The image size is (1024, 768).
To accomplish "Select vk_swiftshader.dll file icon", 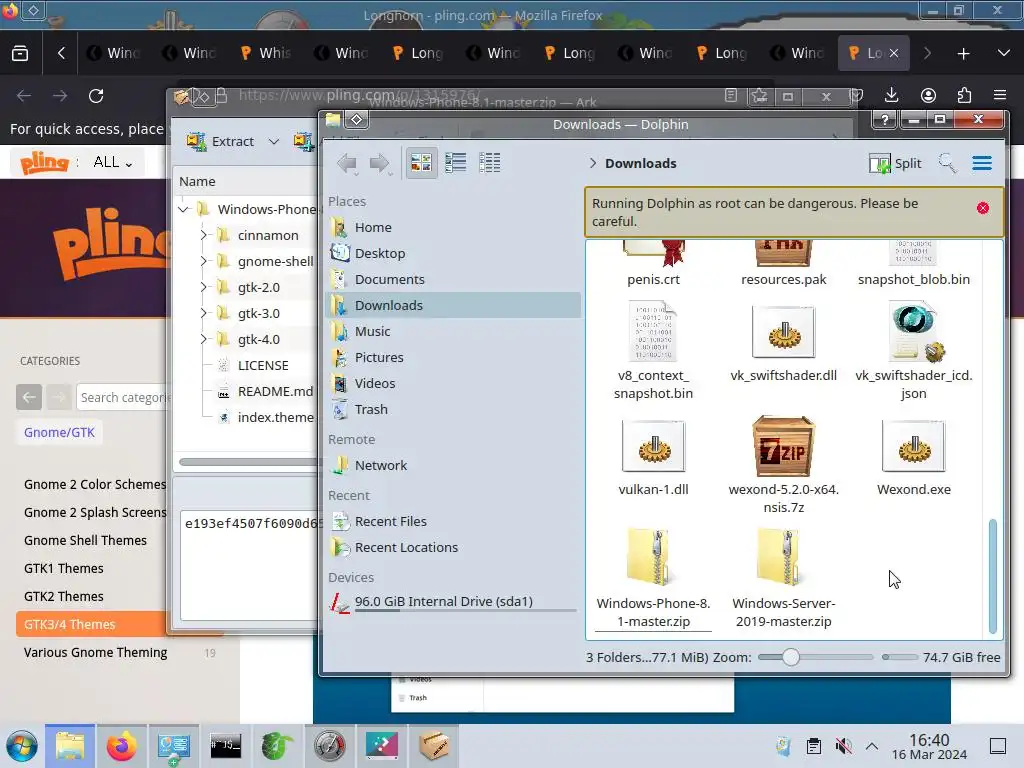I will pos(783,332).
